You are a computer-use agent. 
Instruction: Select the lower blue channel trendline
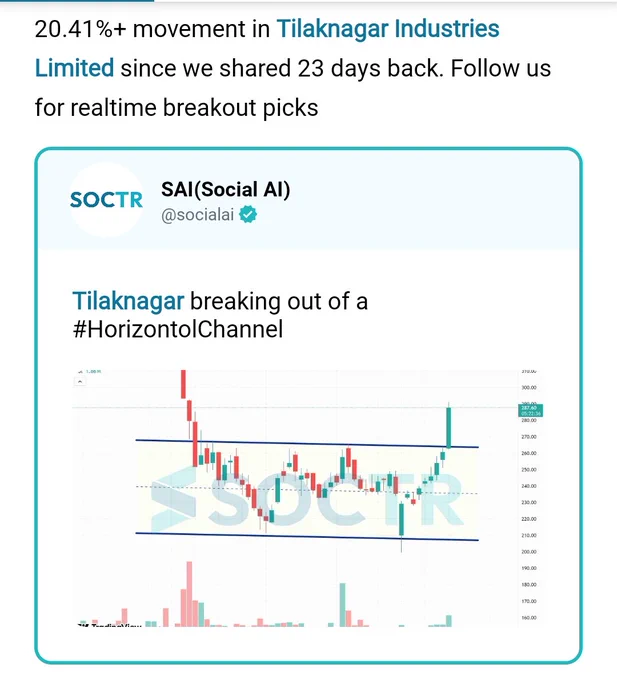pyautogui.click(x=307, y=536)
